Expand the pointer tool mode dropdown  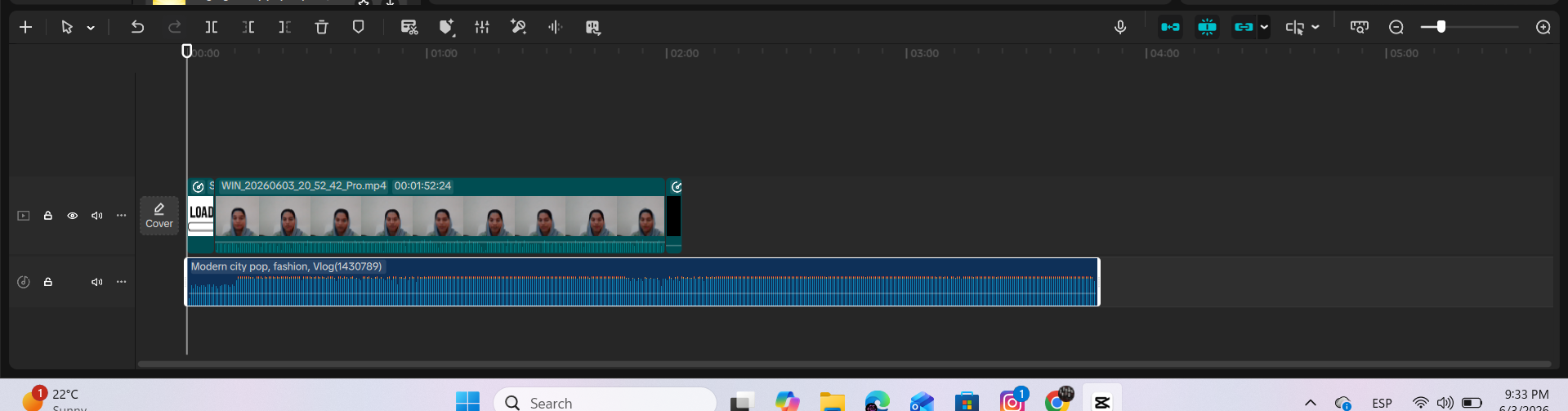pos(91,28)
